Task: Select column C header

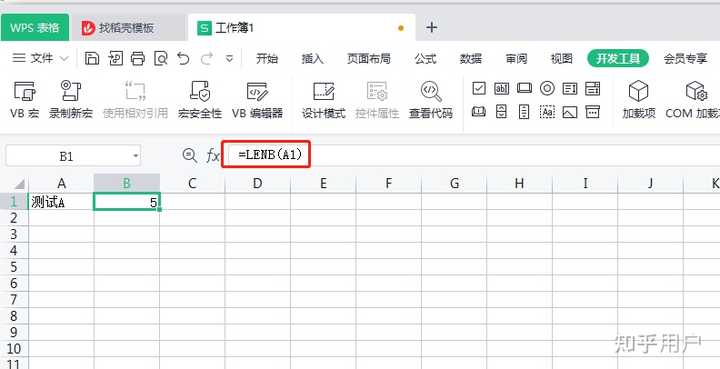Action: (x=192, y=184)
